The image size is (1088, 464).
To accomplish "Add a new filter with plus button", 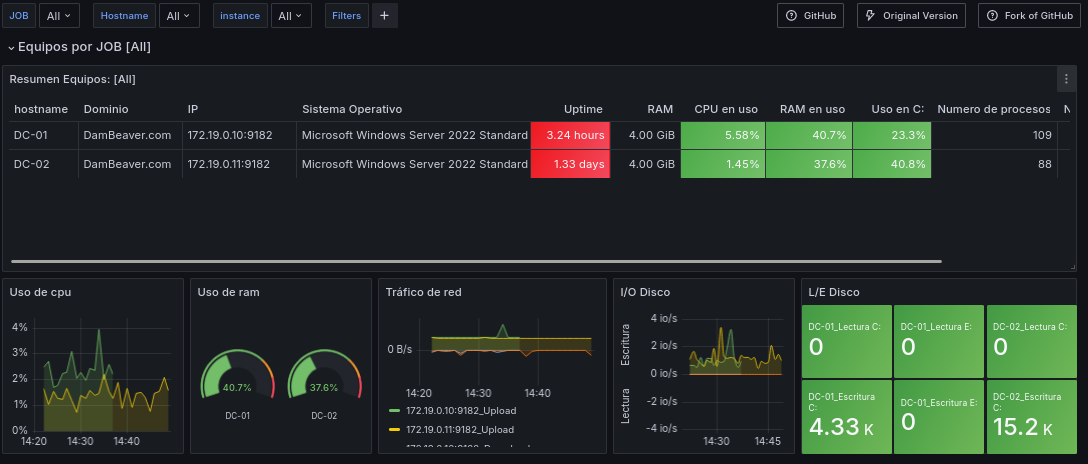I will tap(384, 15).
